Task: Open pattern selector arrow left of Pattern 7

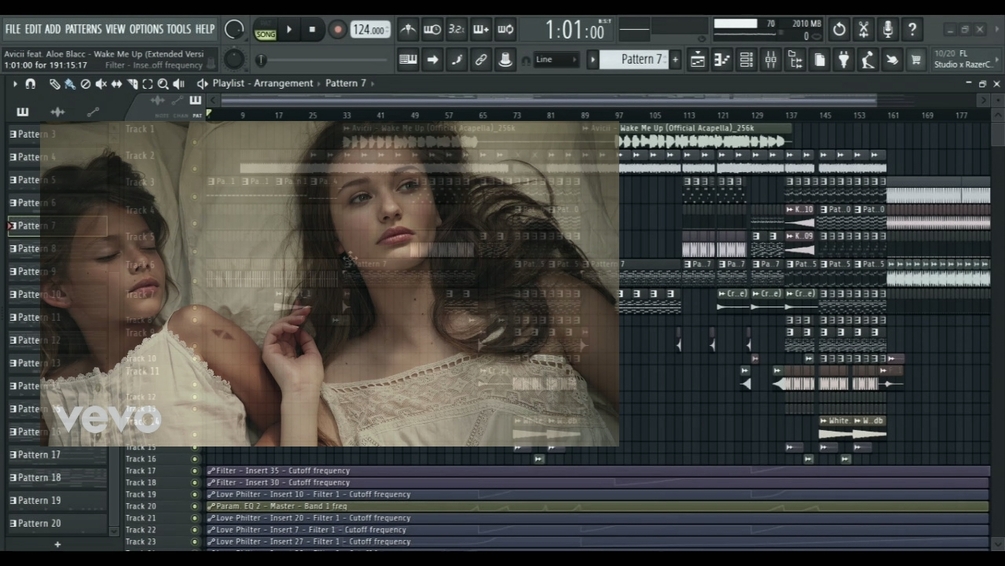Action: tap(593, 60)
